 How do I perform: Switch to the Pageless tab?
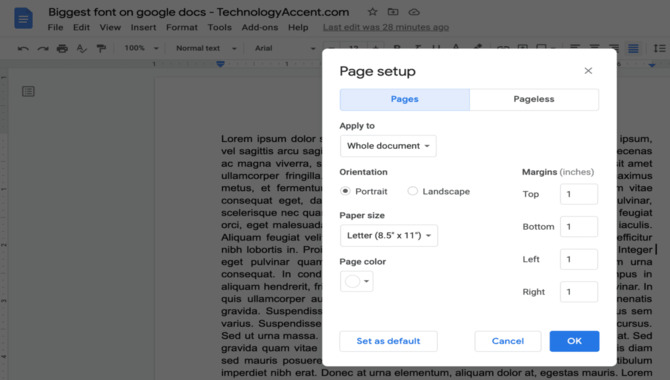[x=534, y=99]
